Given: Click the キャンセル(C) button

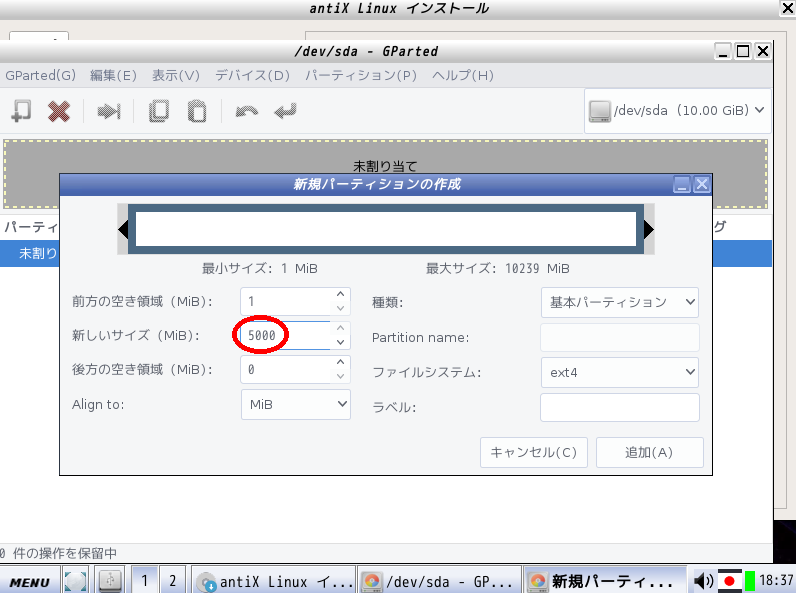Looking at the screenshot, I should coord(534,452).
